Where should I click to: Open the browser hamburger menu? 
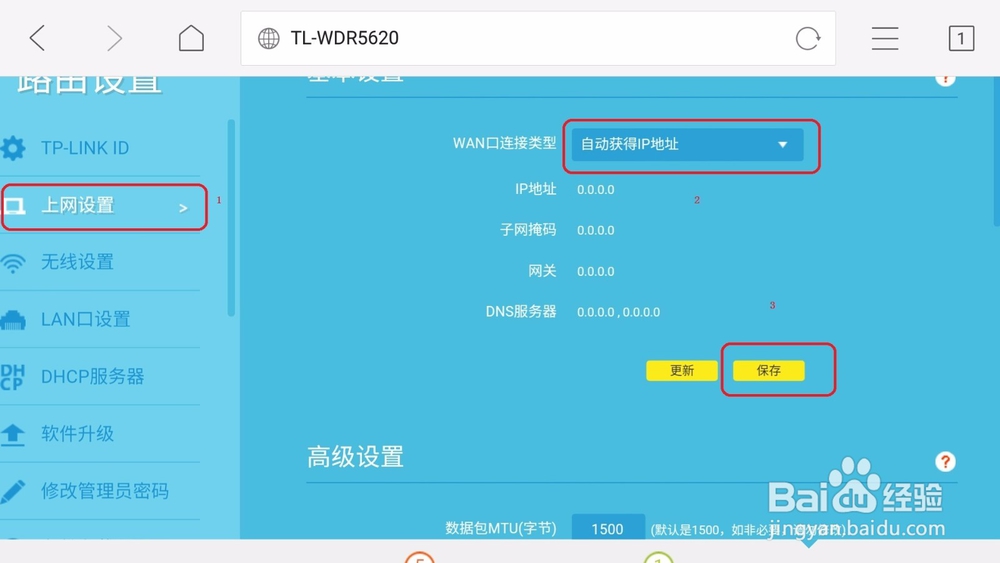(885, 38)
